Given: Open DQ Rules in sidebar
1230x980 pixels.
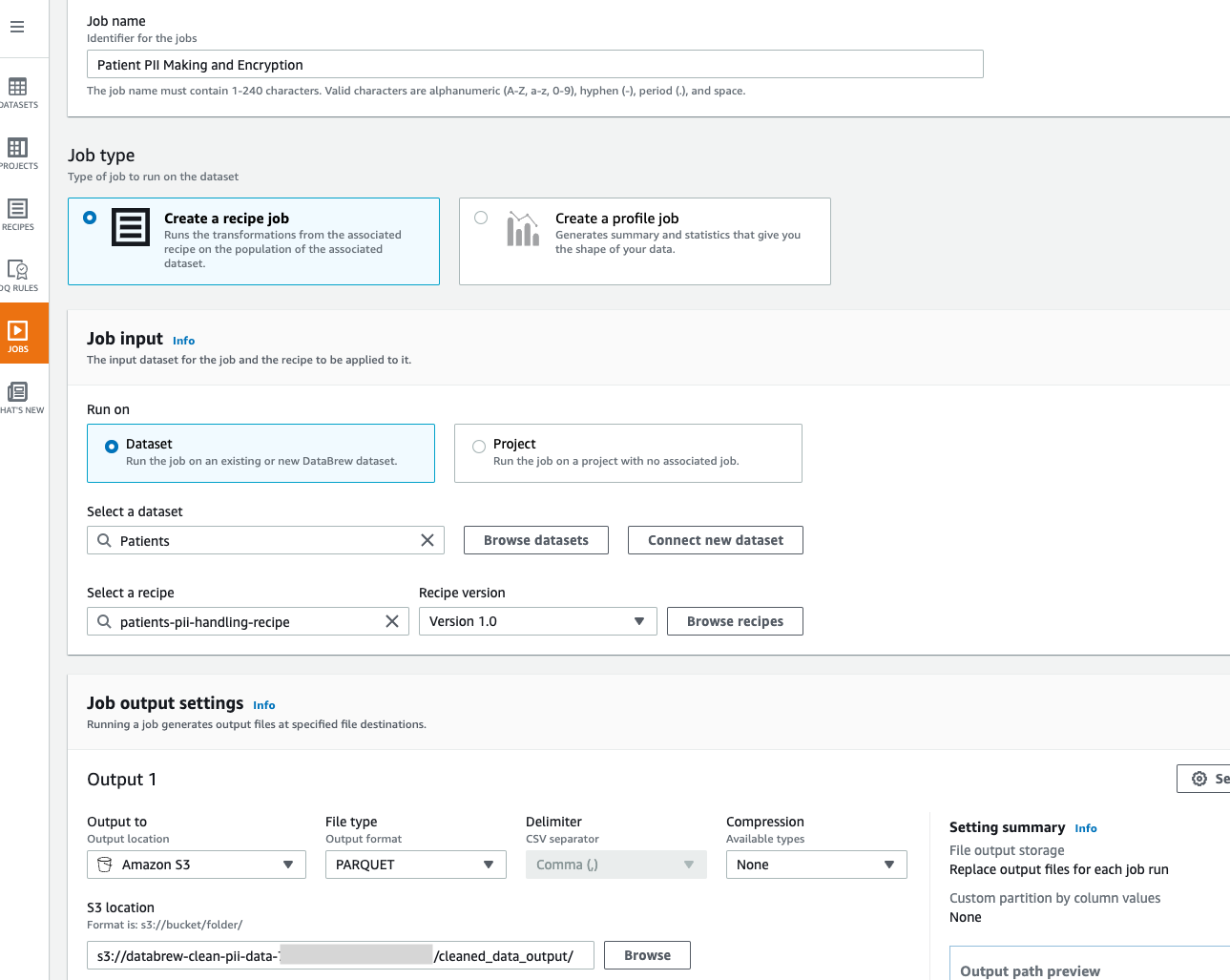Looking at the screenshot, I should click(18, 276).
